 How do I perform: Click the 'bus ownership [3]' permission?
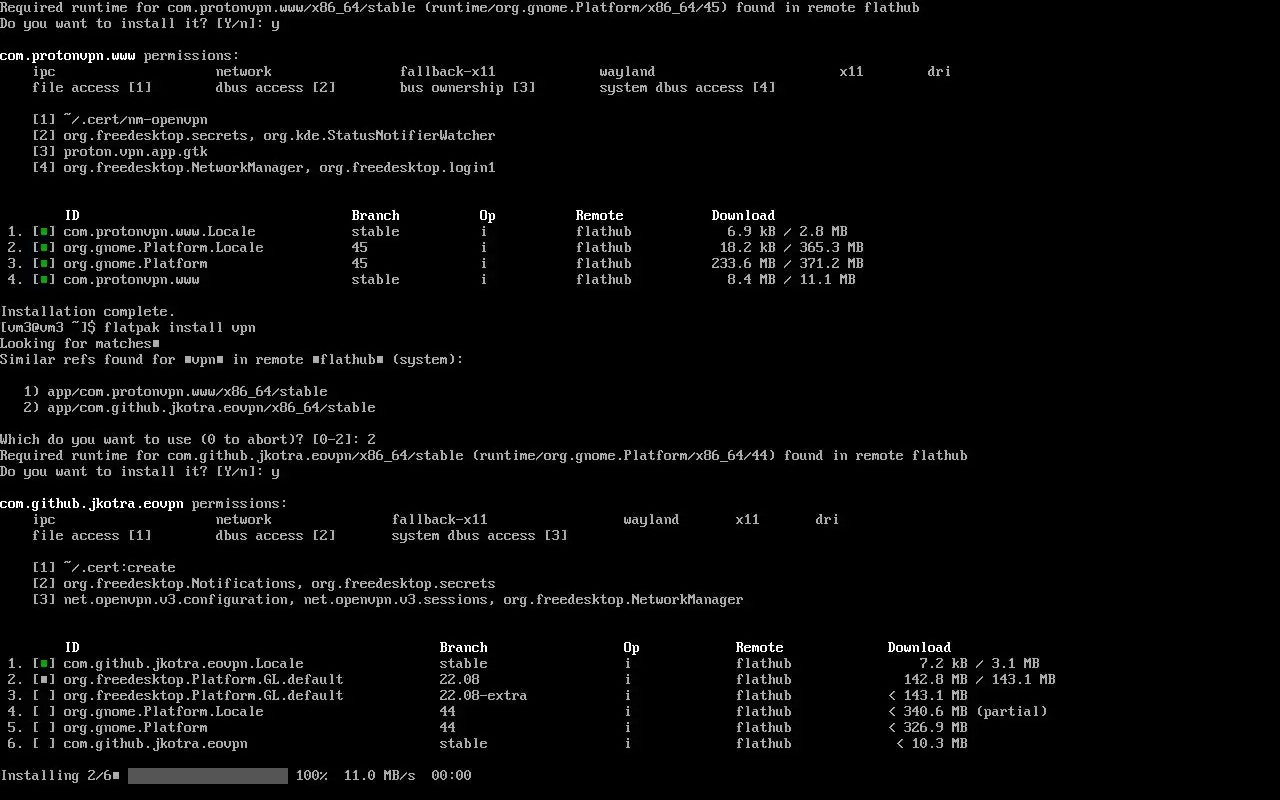(x=468, y=88)
